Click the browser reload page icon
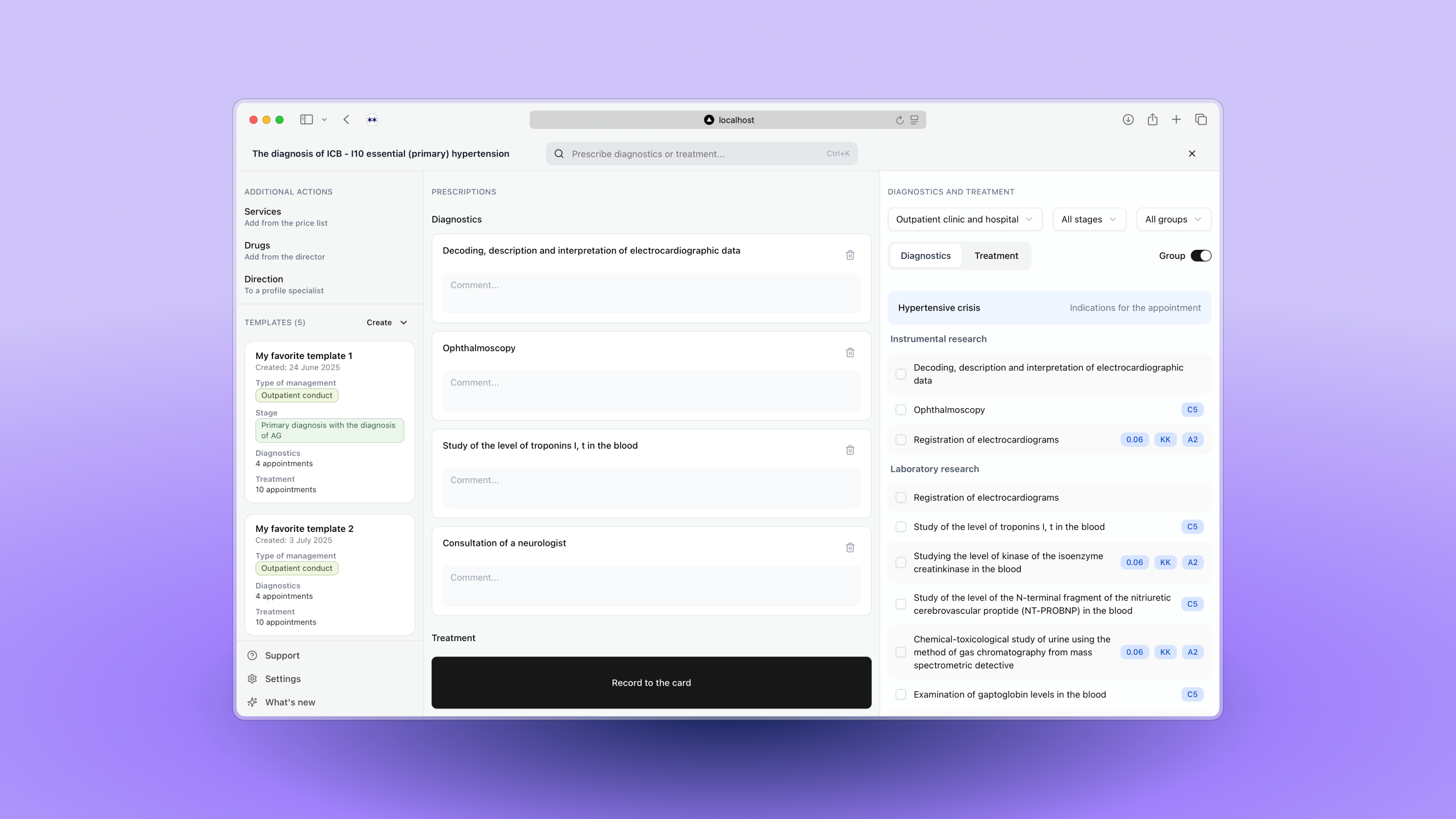Viewport: 1456px width, 819px height. pos(899,120)
